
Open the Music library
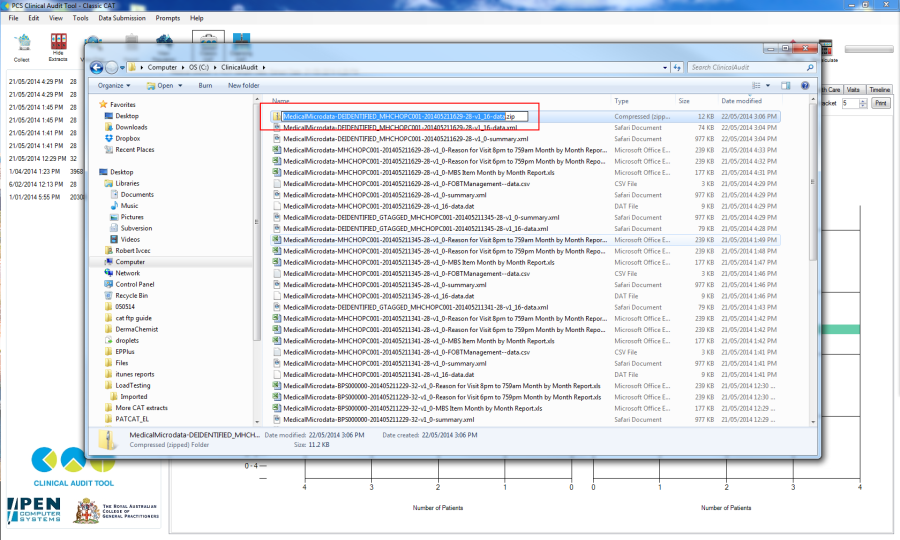tap(124, 205)
